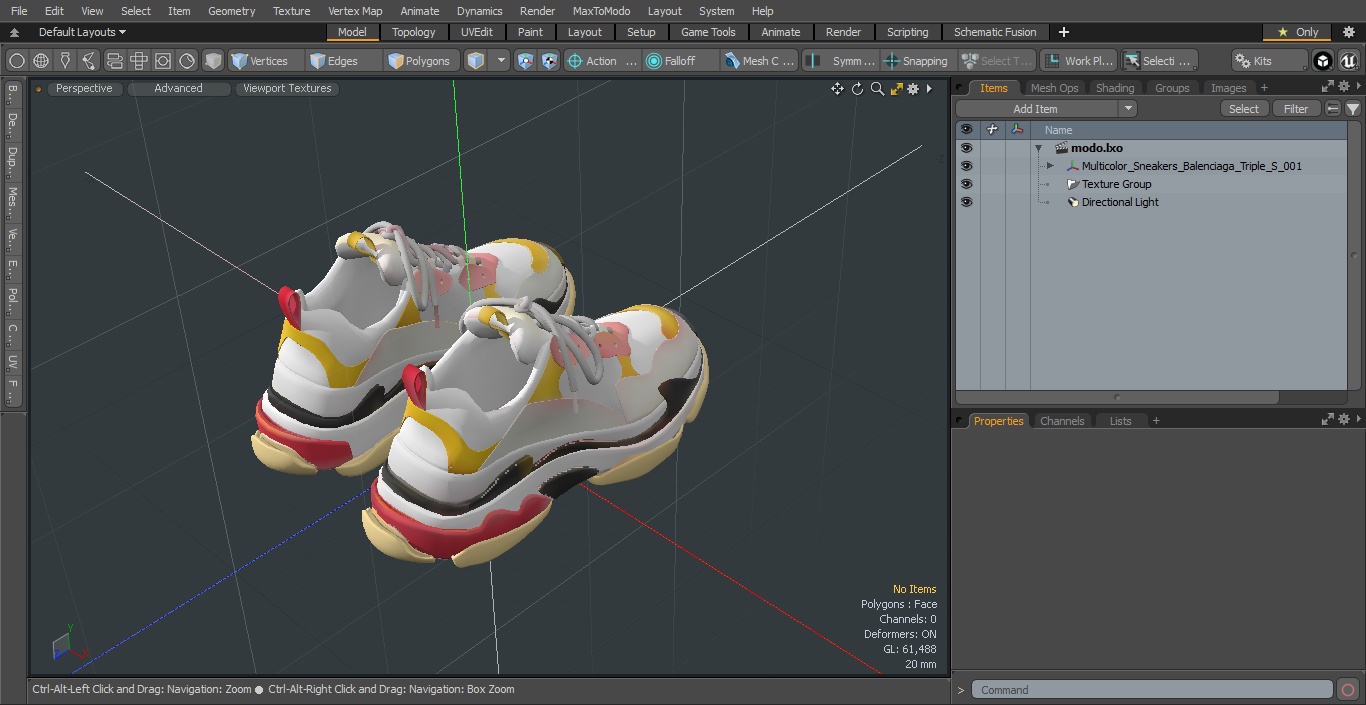This screenshot has height=705, width=1366.
Task: Click the Select button in Items panel
Action: click(x=1244, y=109)
